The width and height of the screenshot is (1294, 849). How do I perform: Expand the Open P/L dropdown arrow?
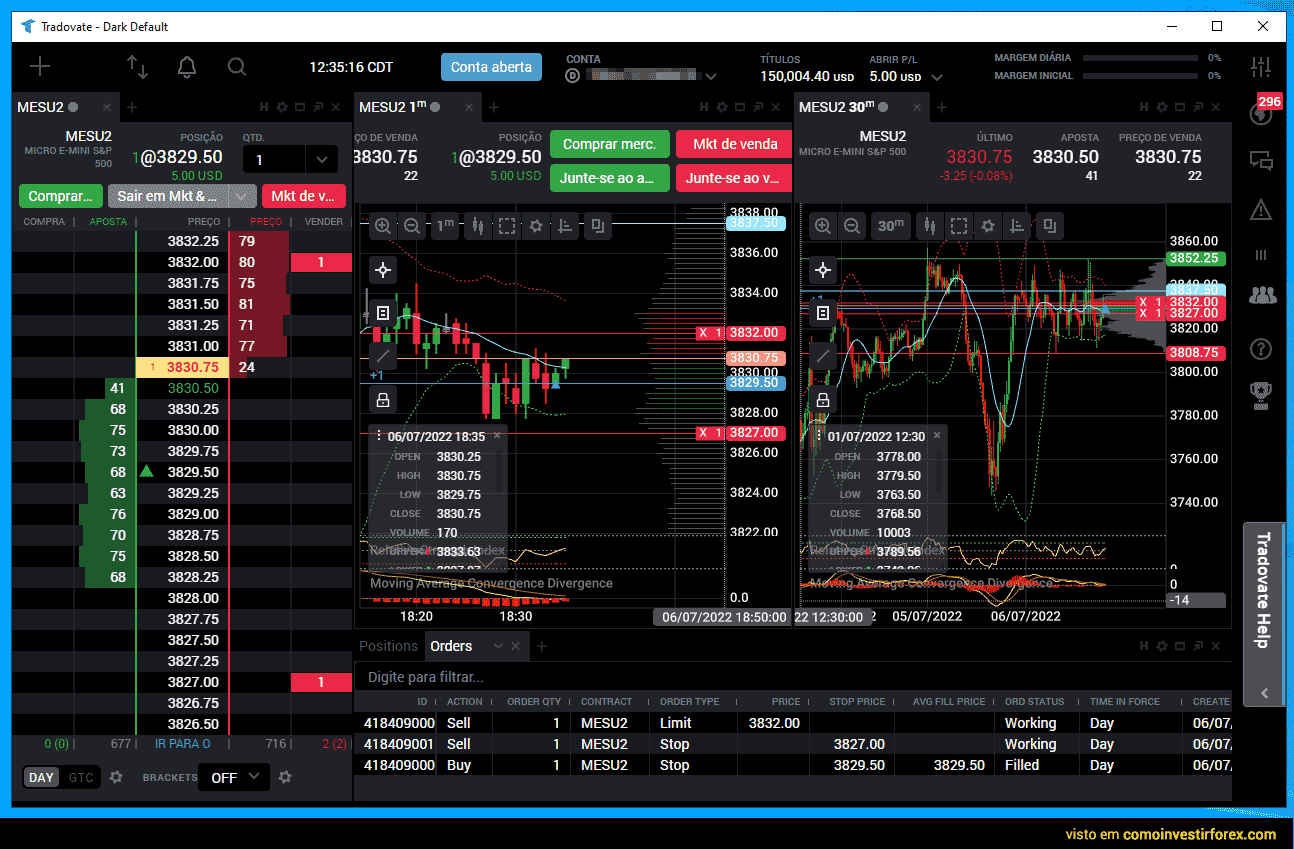coord(937,77)
